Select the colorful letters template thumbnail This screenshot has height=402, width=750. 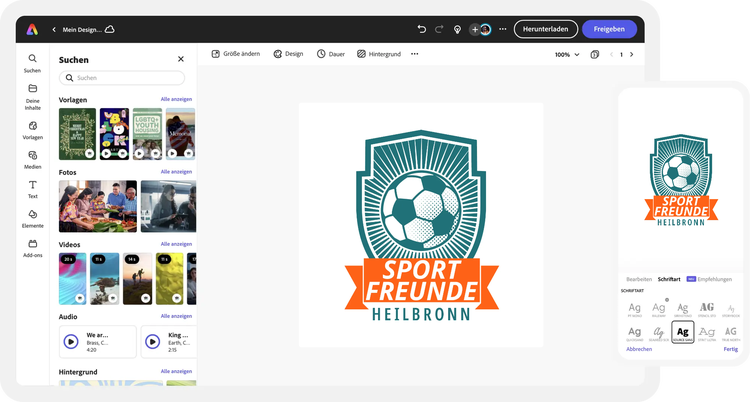114,134
